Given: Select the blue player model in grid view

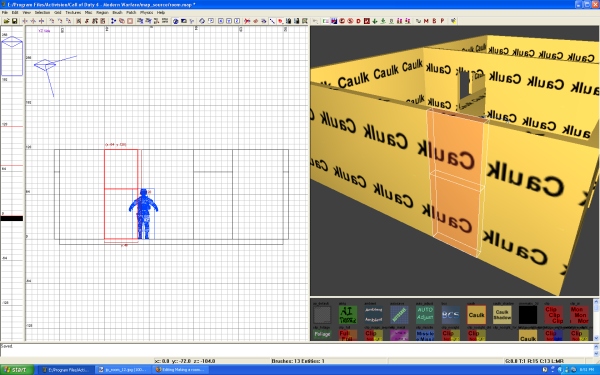Looking at the screenshot, I should (143, 214).
